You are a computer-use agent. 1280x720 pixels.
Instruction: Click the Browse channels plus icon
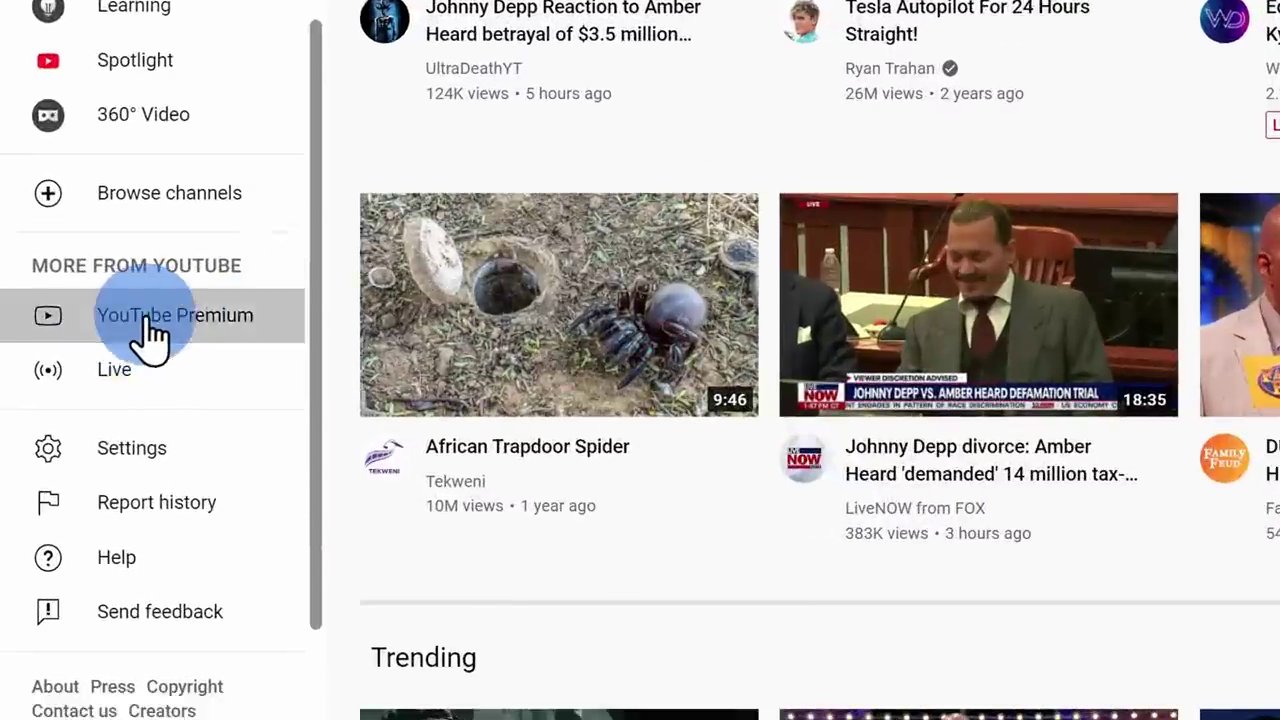[47, 193]
